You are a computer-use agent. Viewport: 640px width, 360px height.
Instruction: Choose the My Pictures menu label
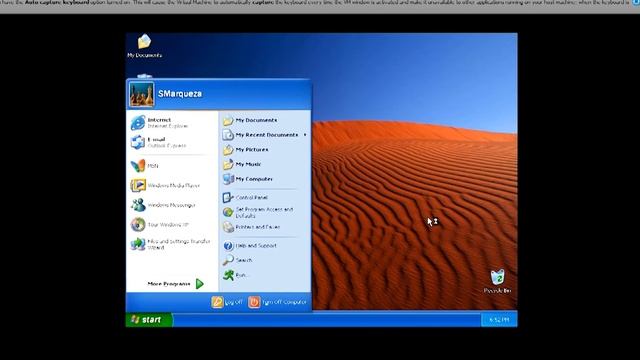252,150
